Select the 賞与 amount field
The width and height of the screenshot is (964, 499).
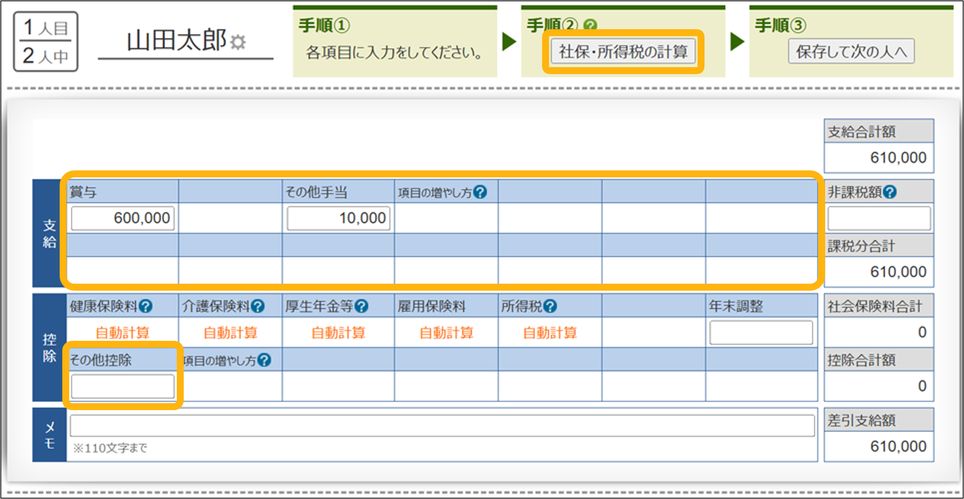pos(122,218)
